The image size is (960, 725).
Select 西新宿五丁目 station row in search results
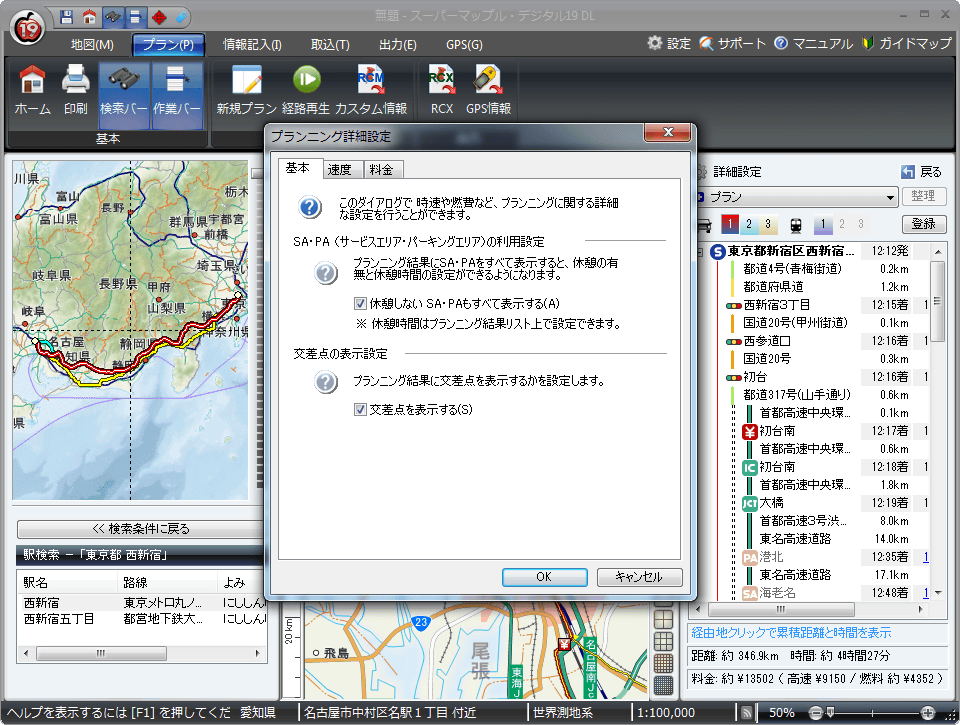coord(142,620)
